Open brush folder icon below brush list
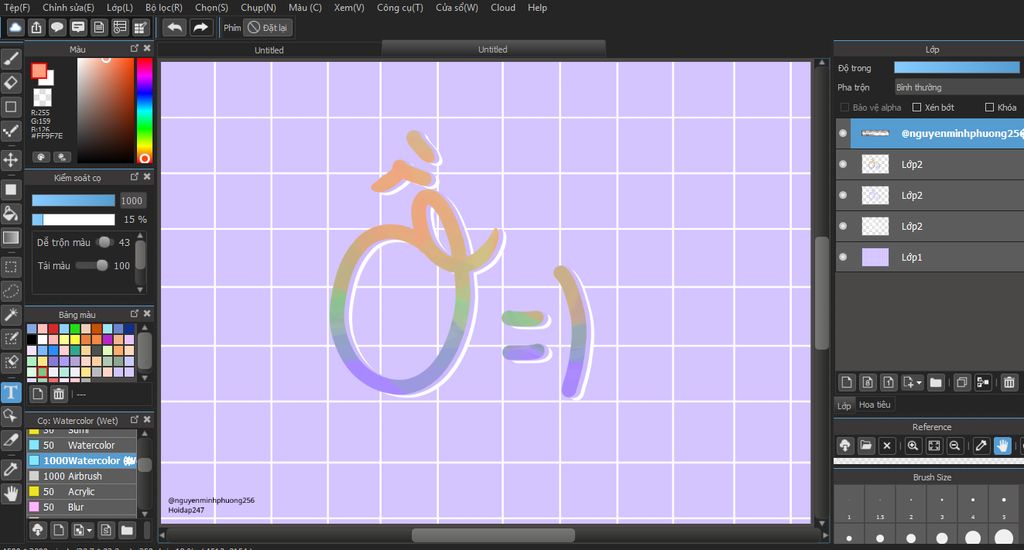This screenshot has height=550, width=1024. [x=127, y=530]
